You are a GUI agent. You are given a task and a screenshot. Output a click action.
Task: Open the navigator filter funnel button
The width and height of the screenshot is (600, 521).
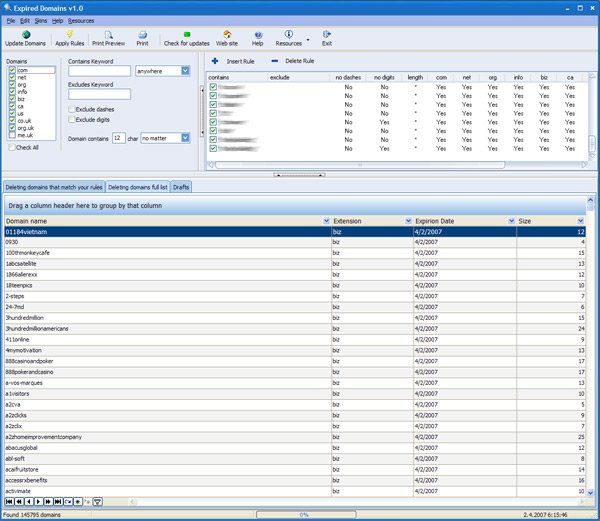point(98,501)
